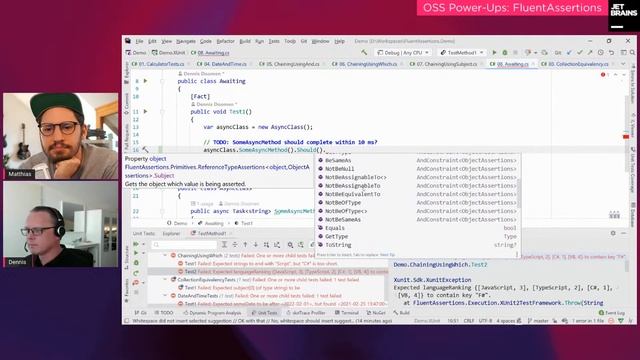Go to previous failed test up arrow

click(245, 244)
